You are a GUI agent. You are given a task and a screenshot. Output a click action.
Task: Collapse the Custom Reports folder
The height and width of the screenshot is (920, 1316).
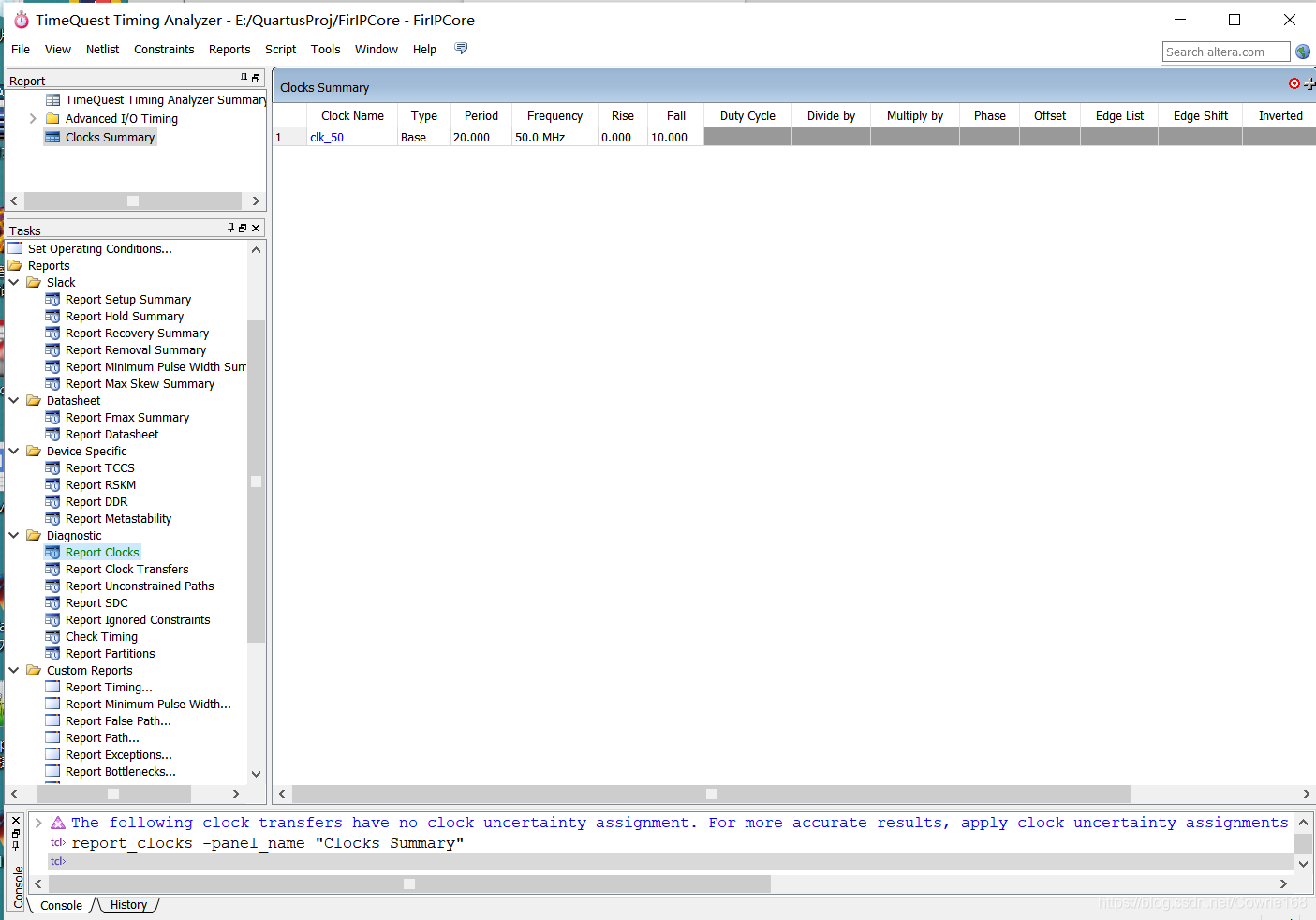pos(14,671)
